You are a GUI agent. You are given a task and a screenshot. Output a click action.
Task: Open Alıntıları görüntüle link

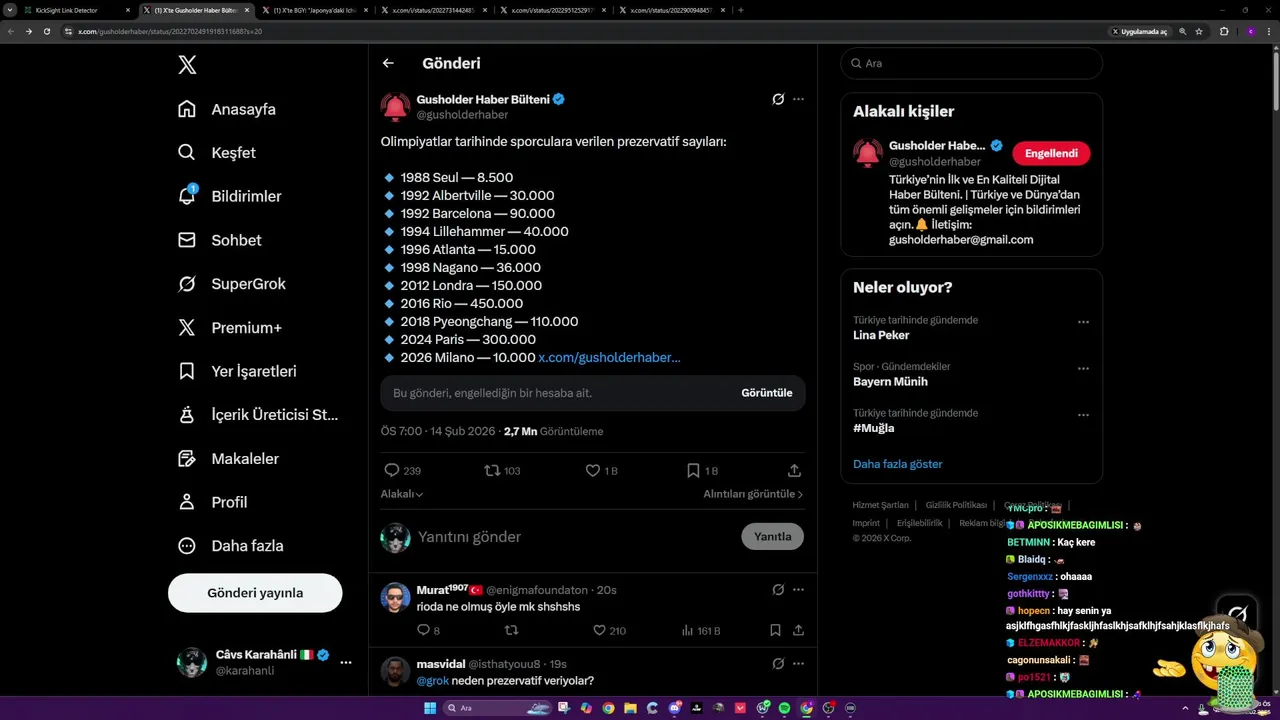tap(753, 494)
